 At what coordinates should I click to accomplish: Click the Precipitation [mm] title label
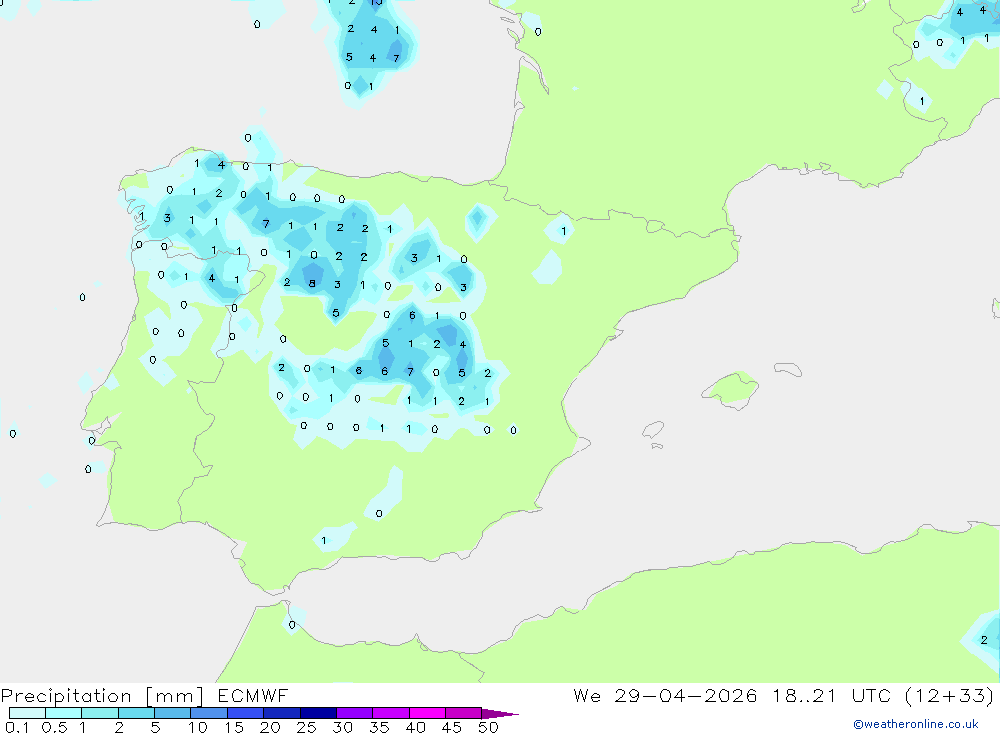pos(102,695)
